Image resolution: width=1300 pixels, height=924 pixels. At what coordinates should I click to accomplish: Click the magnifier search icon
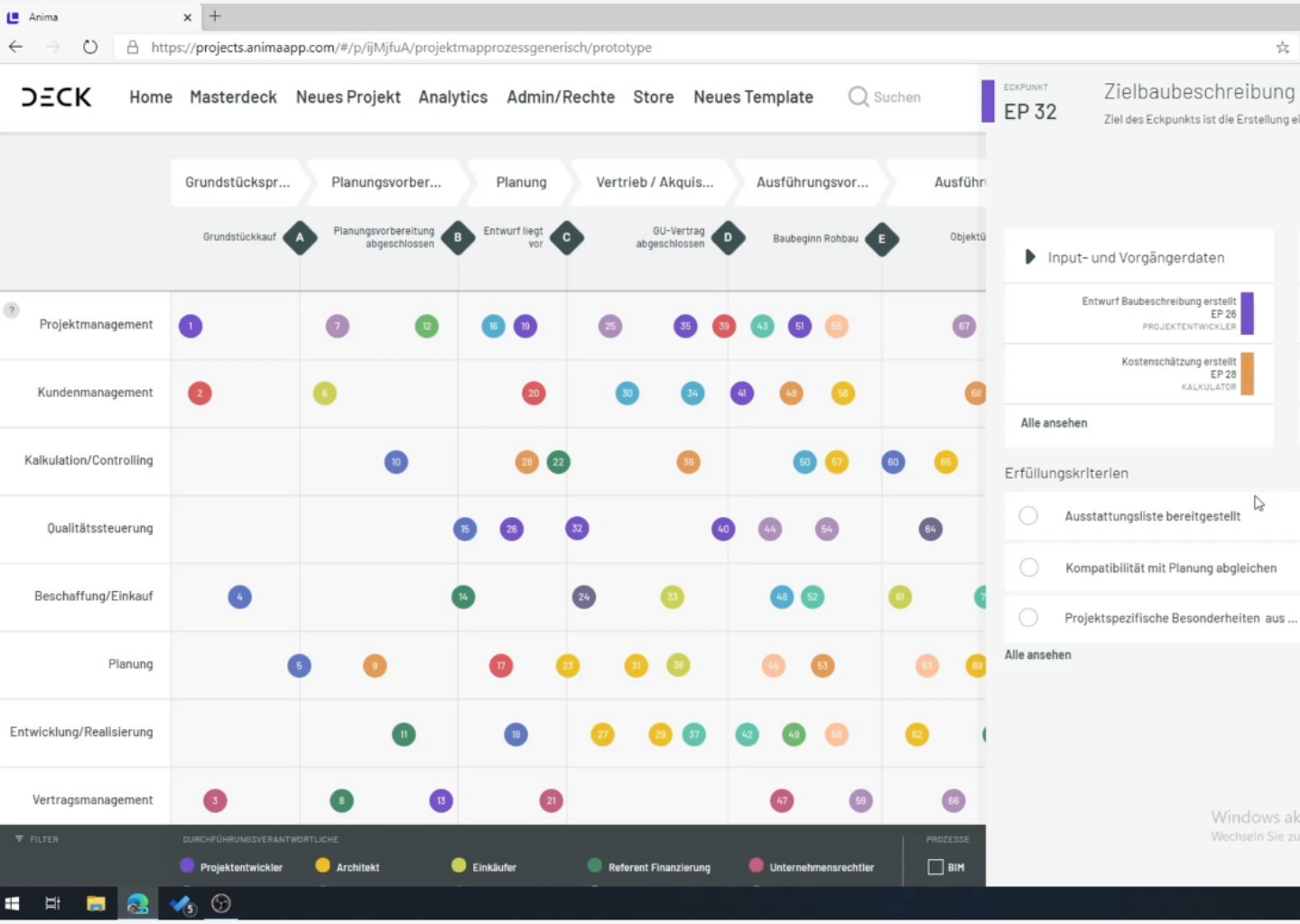point(858,97)
